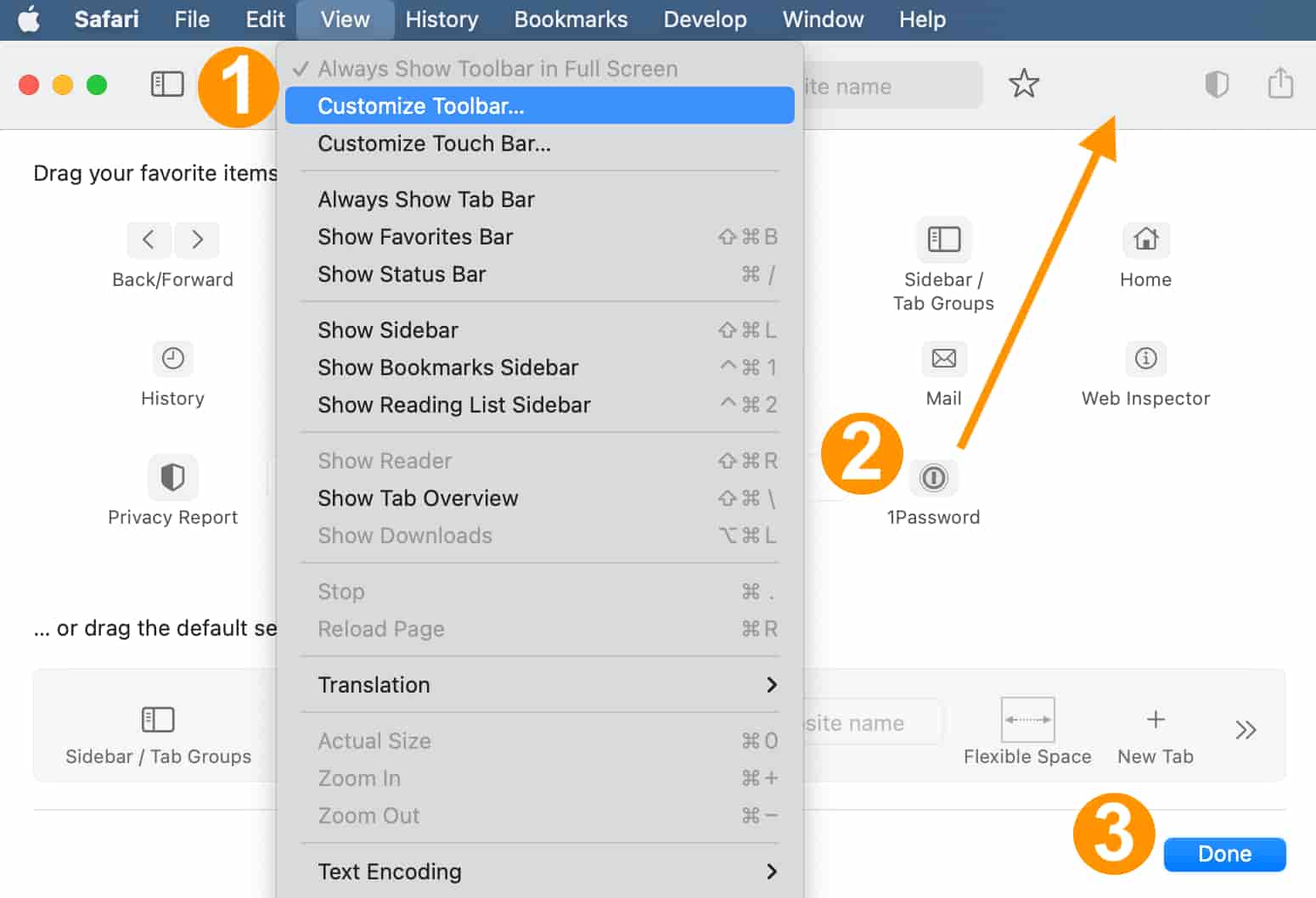Select the Mail toolbar item icon
1316x898 pixels.
[x=943, y=359]
